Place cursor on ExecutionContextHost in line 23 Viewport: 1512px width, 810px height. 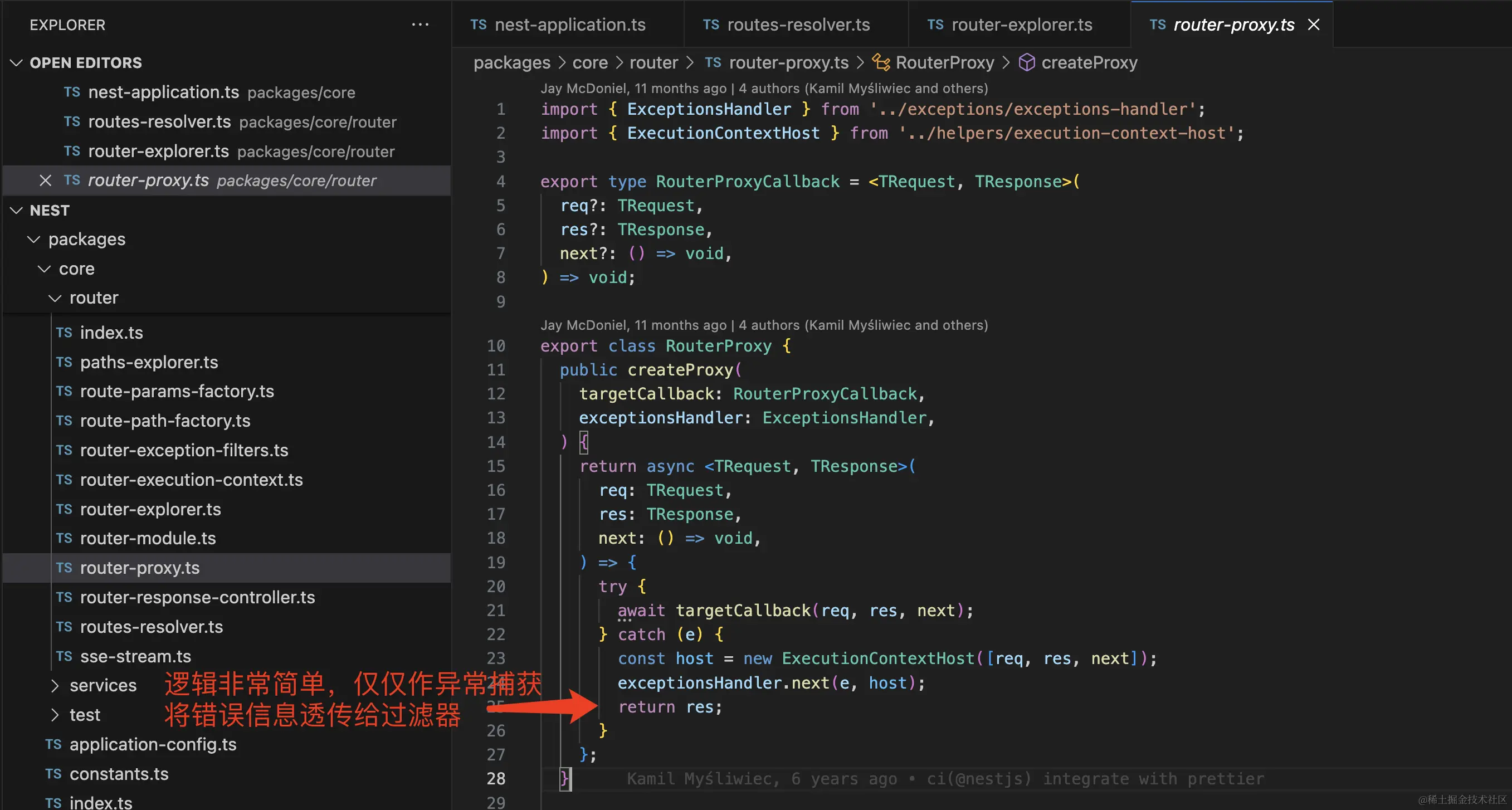click(x=877, y=658)
